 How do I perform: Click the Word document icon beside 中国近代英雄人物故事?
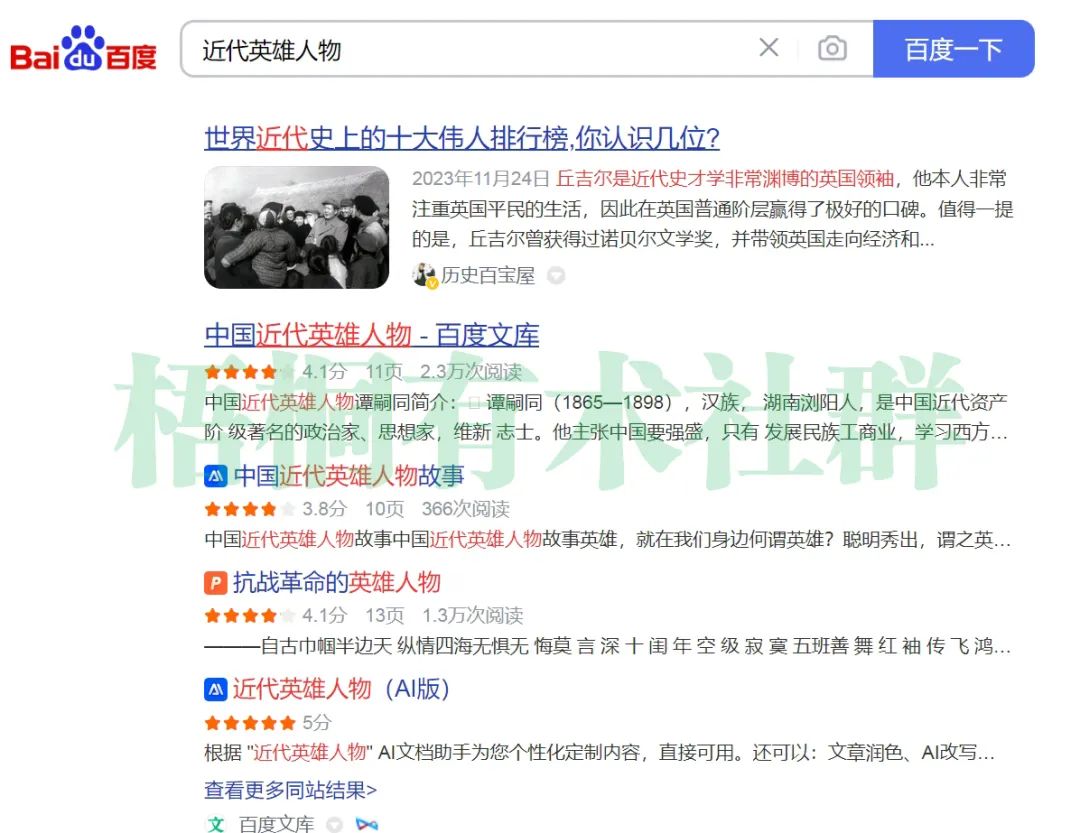pyautogui.click(x=213, y=477)
